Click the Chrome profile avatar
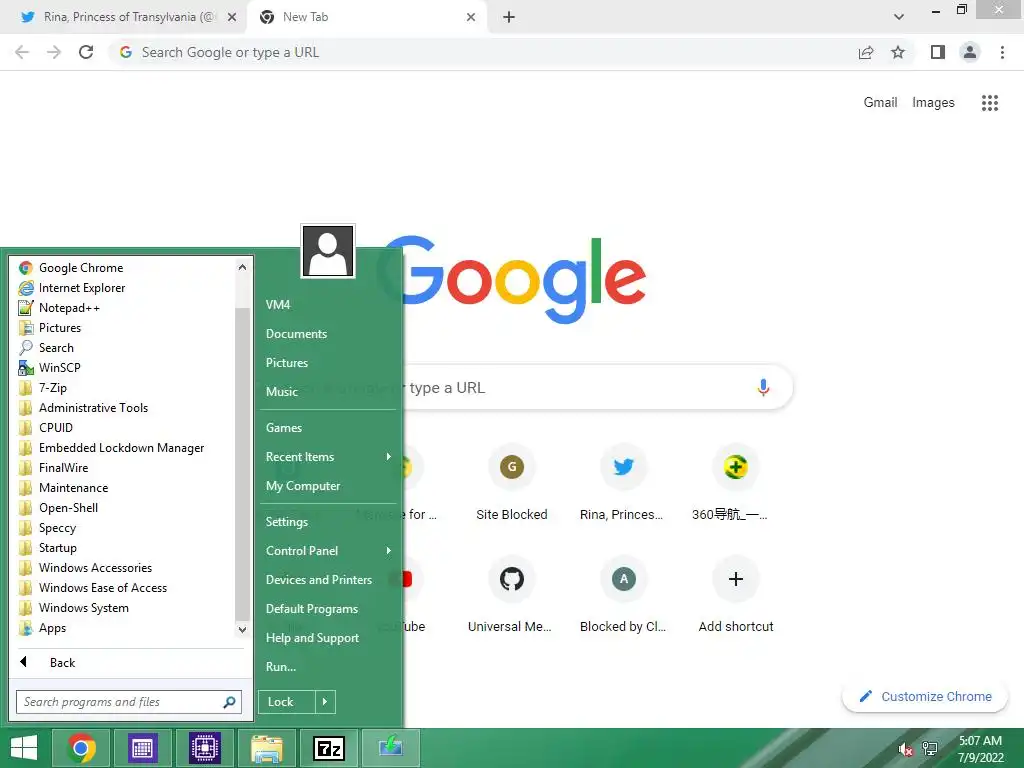 970,52
